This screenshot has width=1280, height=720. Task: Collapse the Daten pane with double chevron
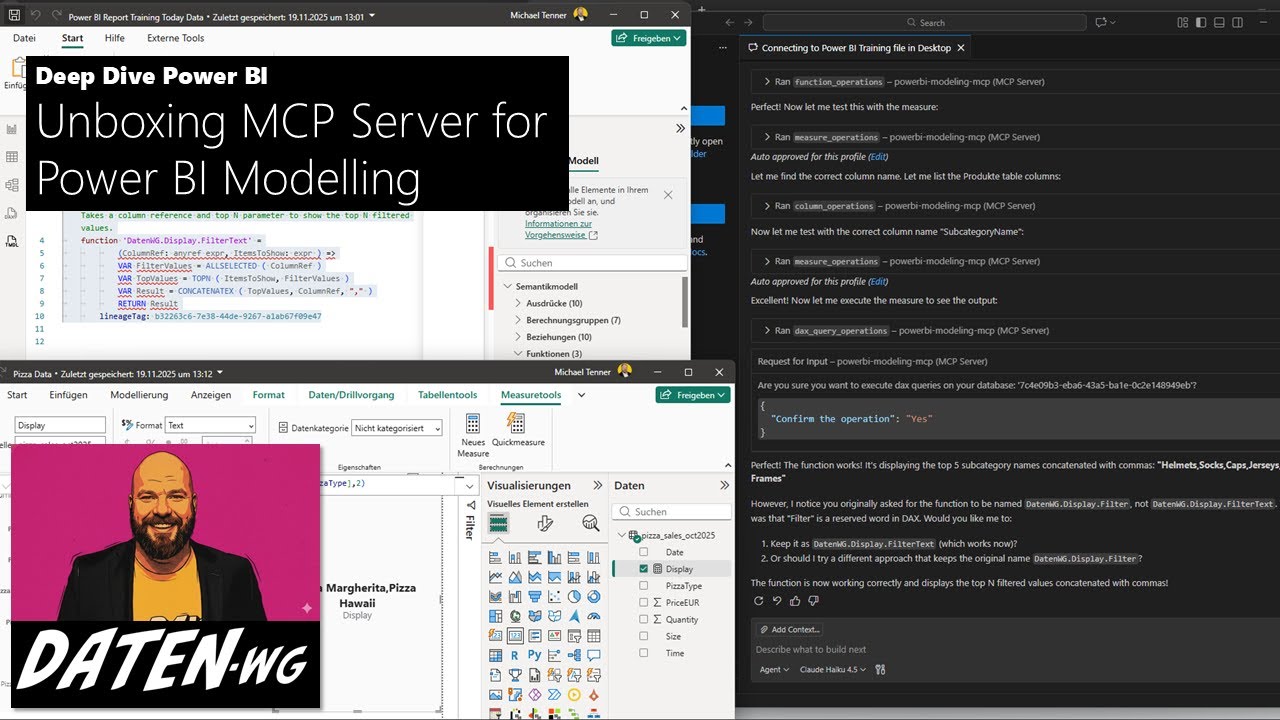click(725, 485)
